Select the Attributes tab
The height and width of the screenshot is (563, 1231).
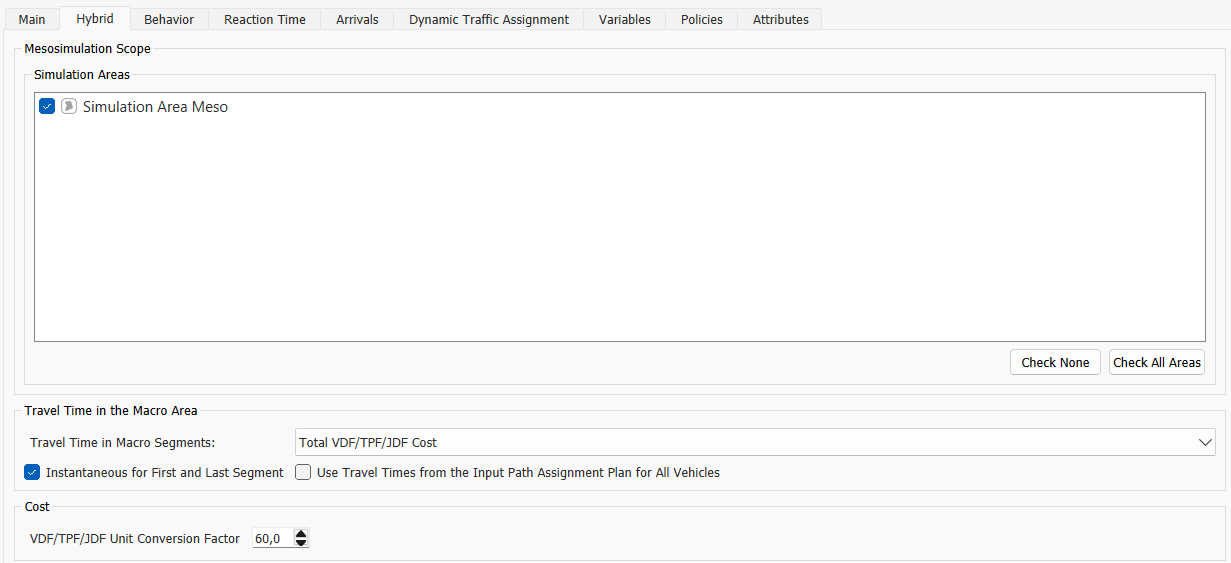[x=781, y=19]
